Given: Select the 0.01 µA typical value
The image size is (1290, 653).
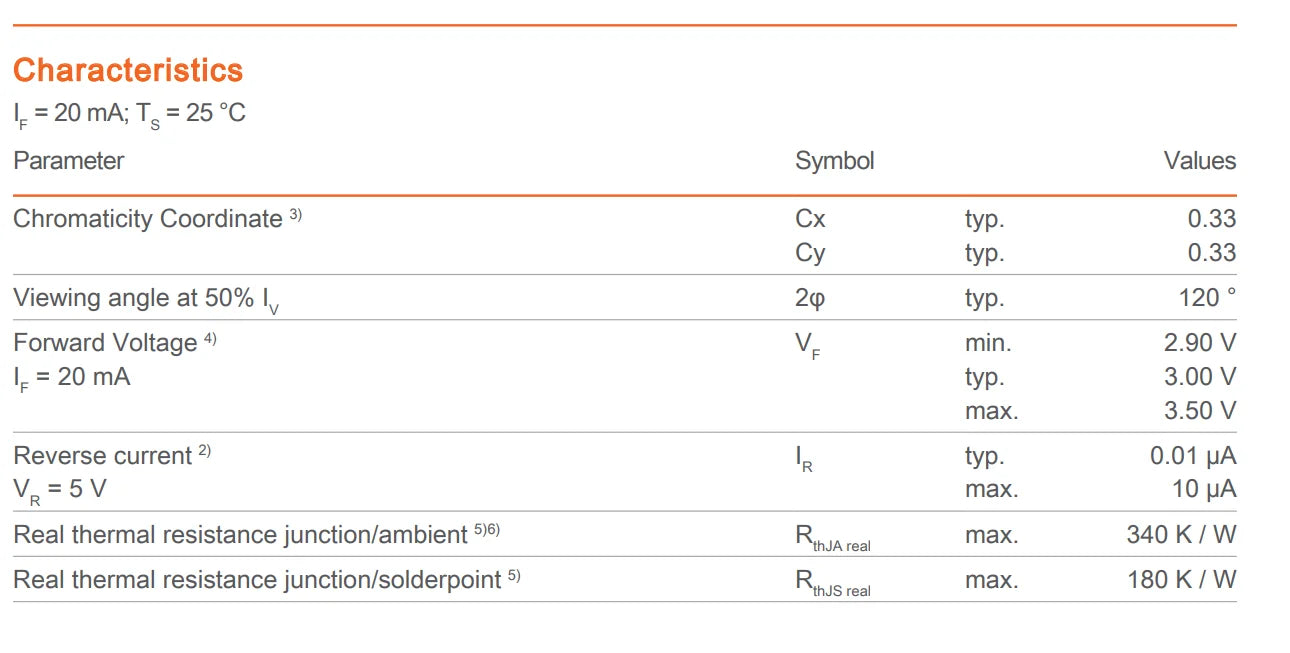Looking at the screenshot, I should (x=1193, y=456).
